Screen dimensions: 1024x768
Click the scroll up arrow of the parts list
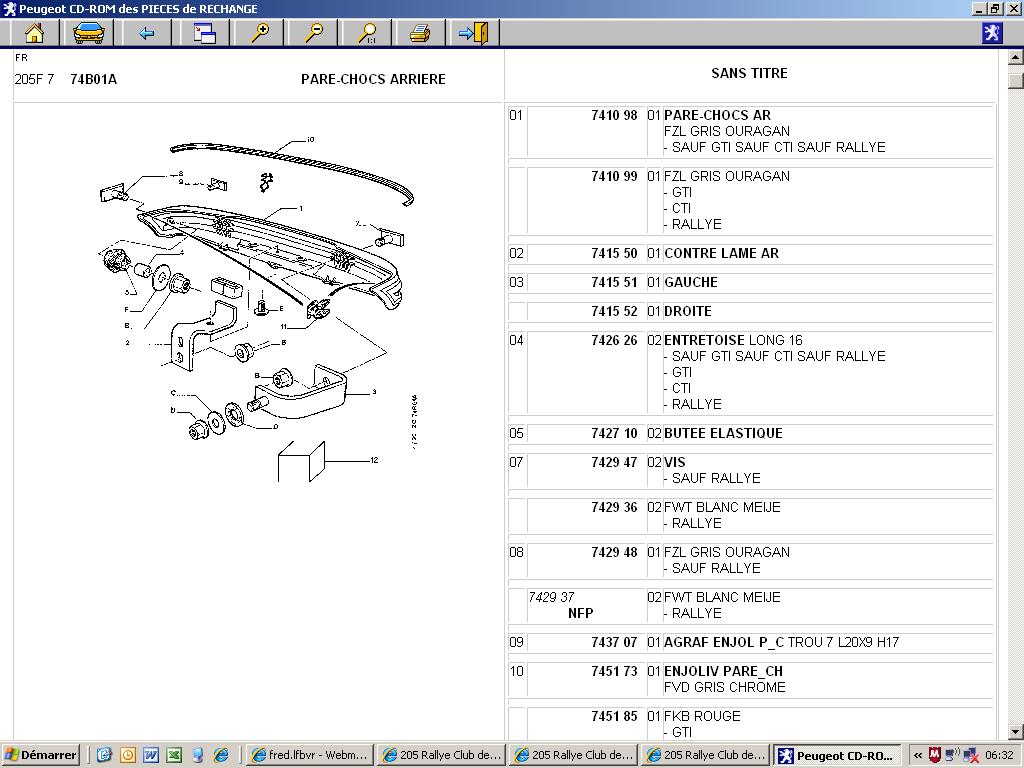click(x=1015, y=58)
